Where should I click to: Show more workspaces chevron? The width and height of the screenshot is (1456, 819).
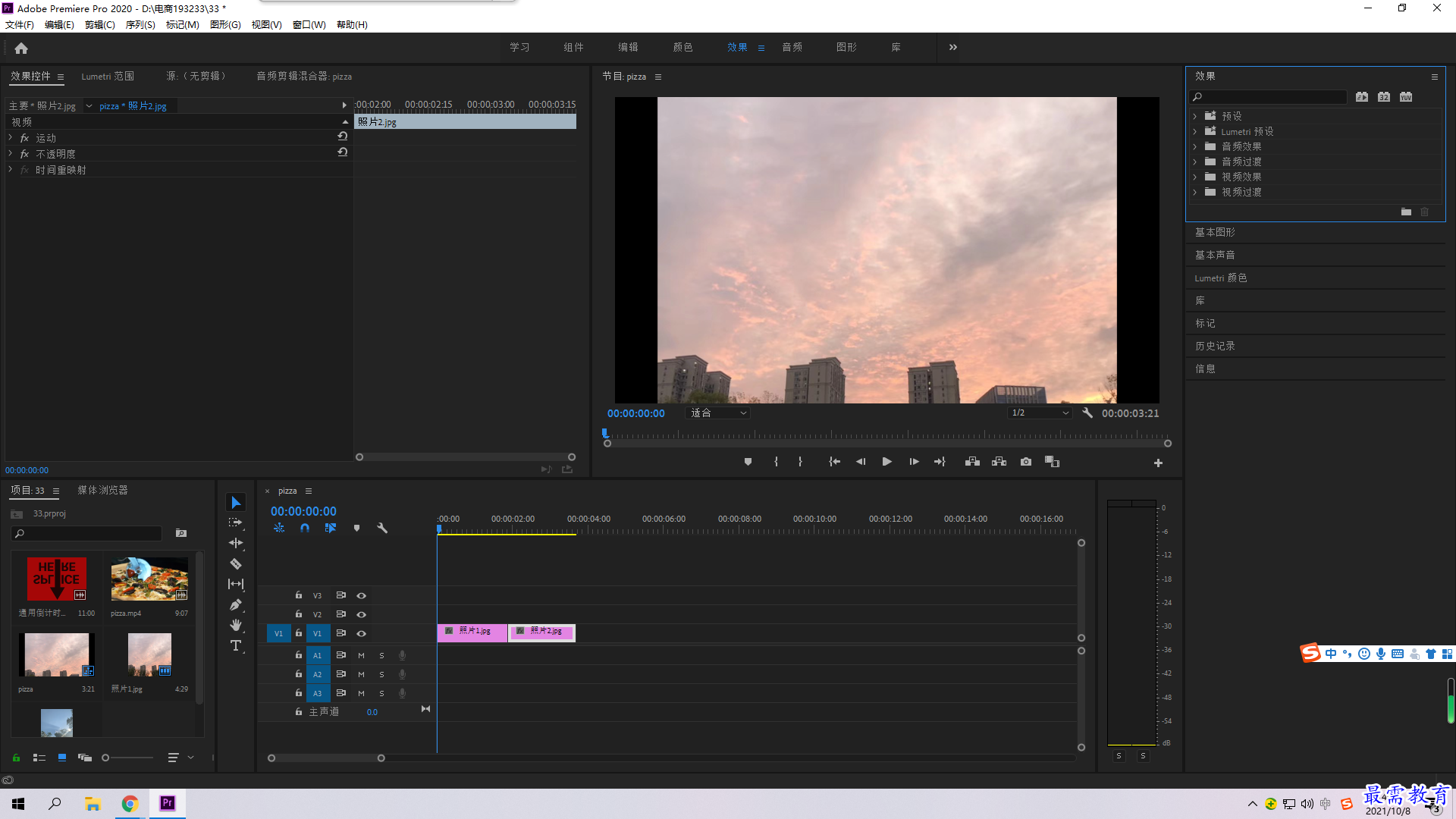(x=953, y=47)
